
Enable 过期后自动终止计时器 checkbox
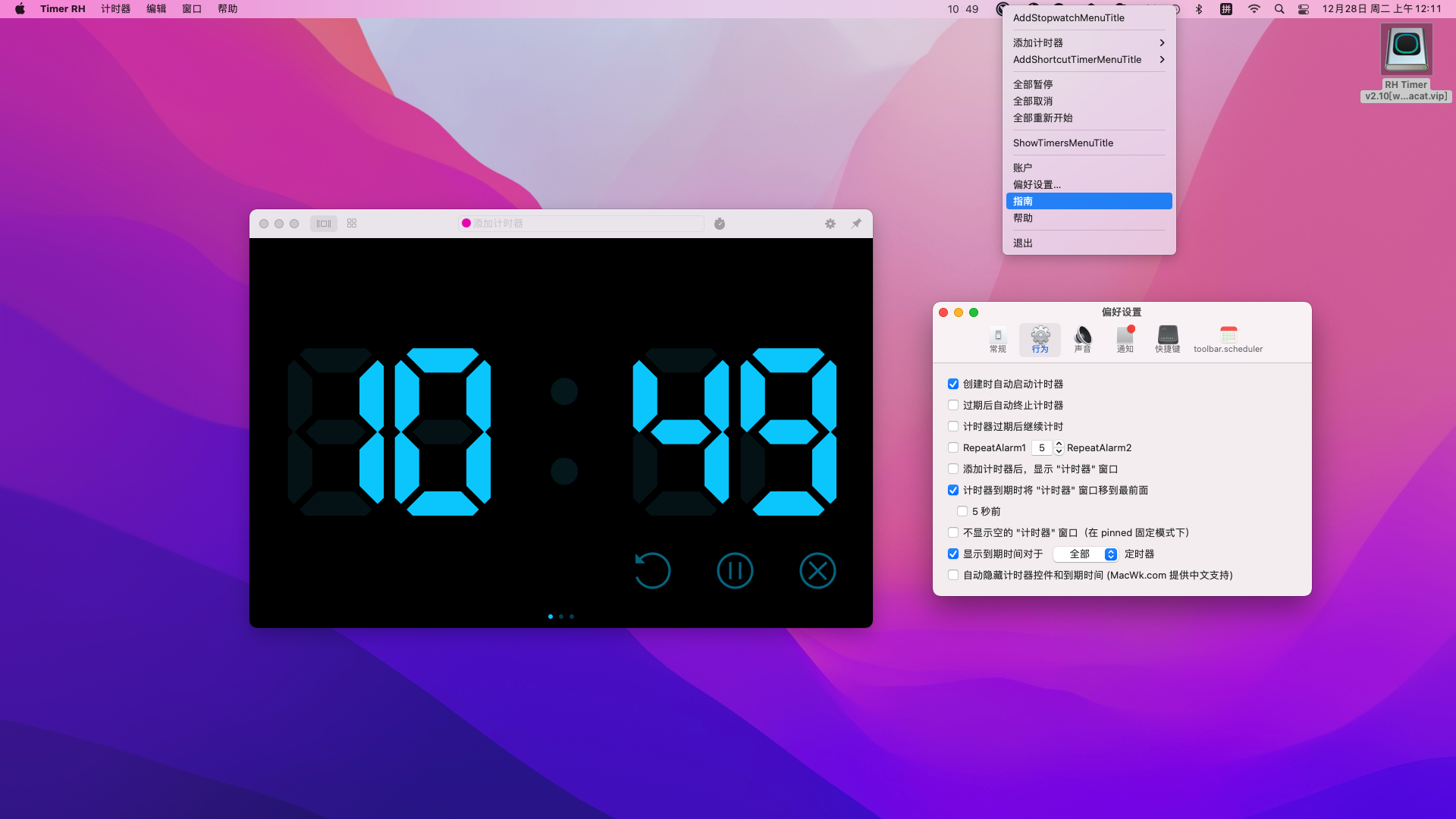click(953, 406)
